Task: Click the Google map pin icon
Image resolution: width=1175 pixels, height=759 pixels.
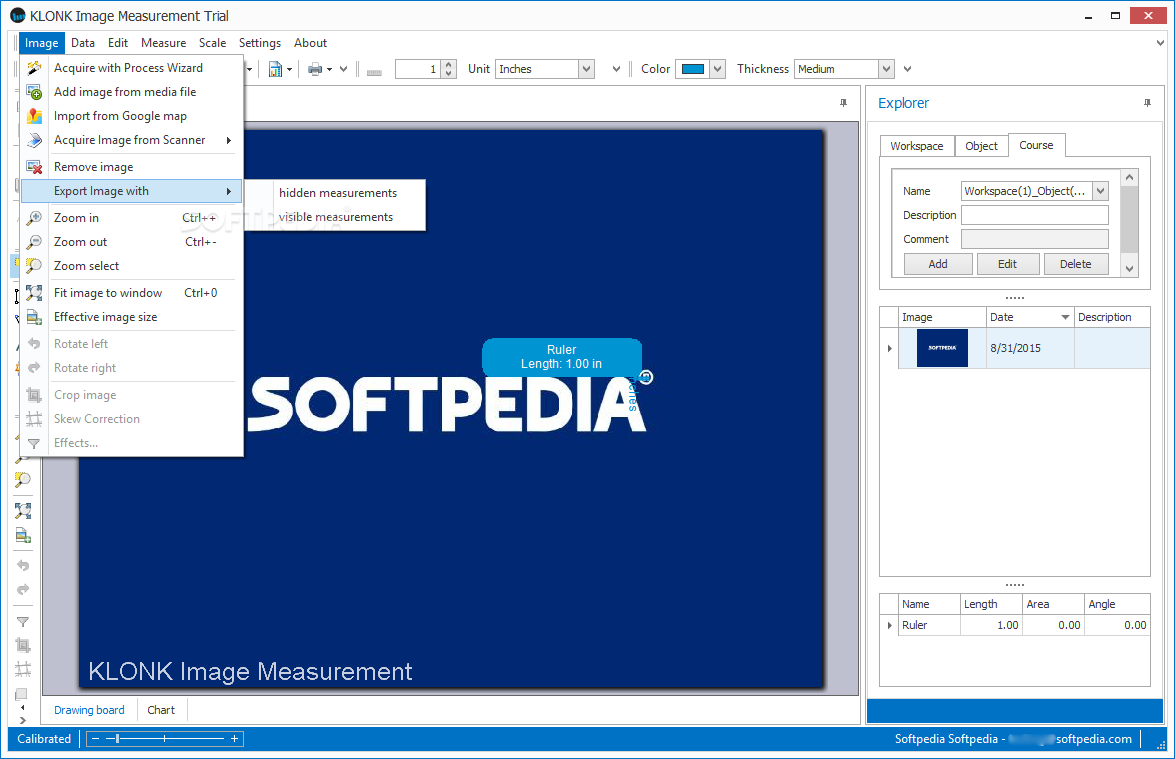Action: pyautogui.click(x=34, y=116)
